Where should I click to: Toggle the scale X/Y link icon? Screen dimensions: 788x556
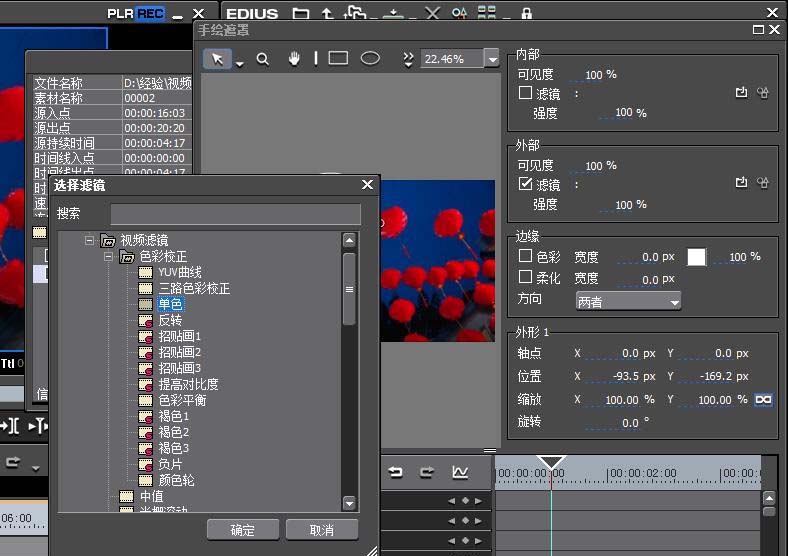click(764, 399)
